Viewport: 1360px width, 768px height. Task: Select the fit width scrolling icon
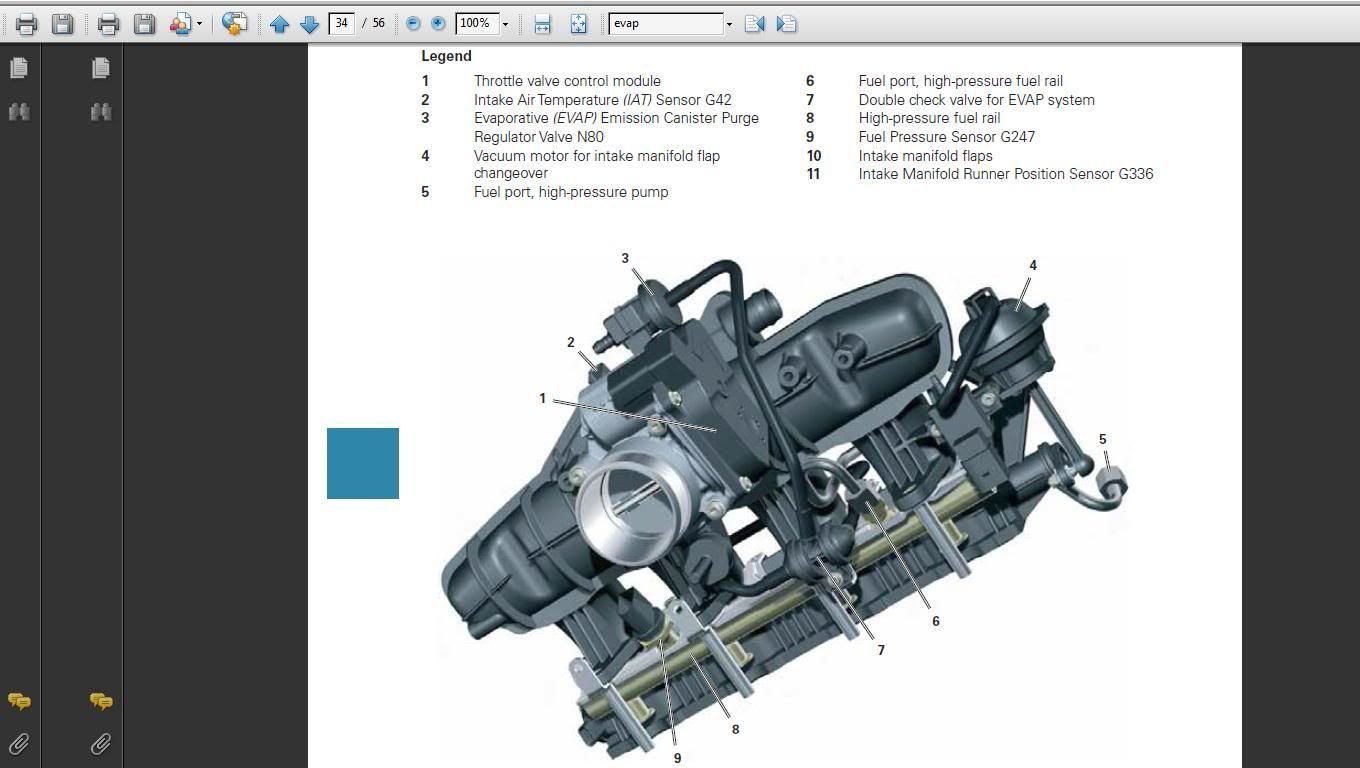(542, 24)
